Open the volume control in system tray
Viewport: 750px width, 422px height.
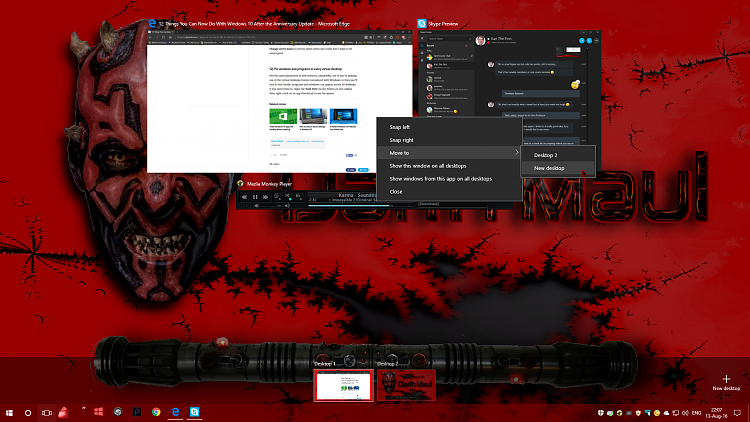[685, 413]
